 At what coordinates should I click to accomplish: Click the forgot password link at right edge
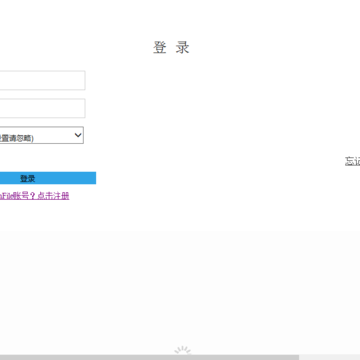353,161
